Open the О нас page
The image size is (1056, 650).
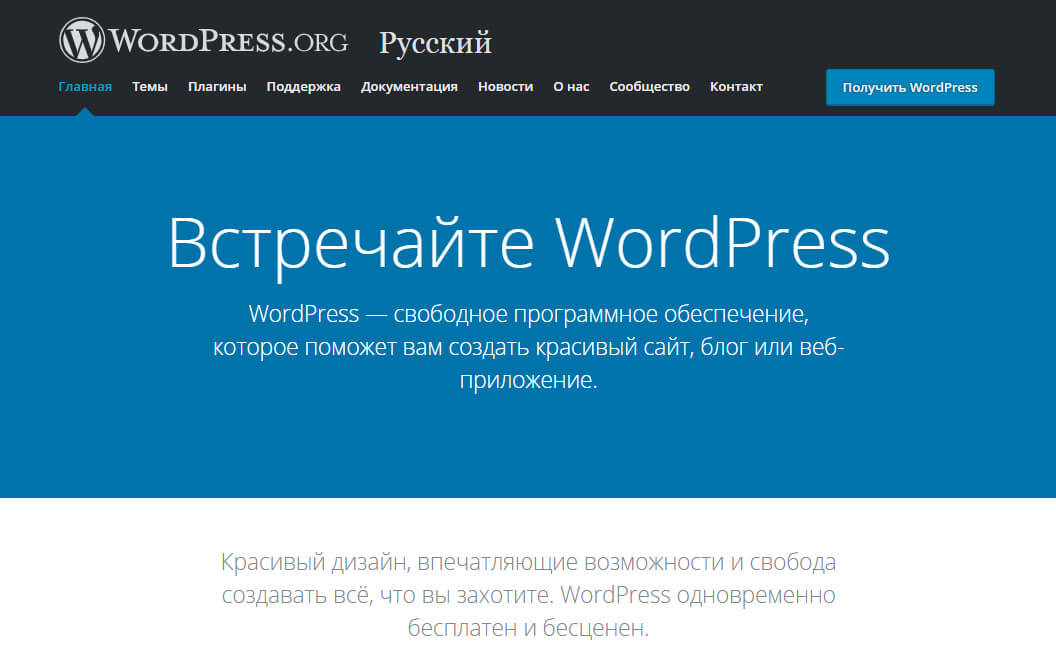[x=571, y=87]
